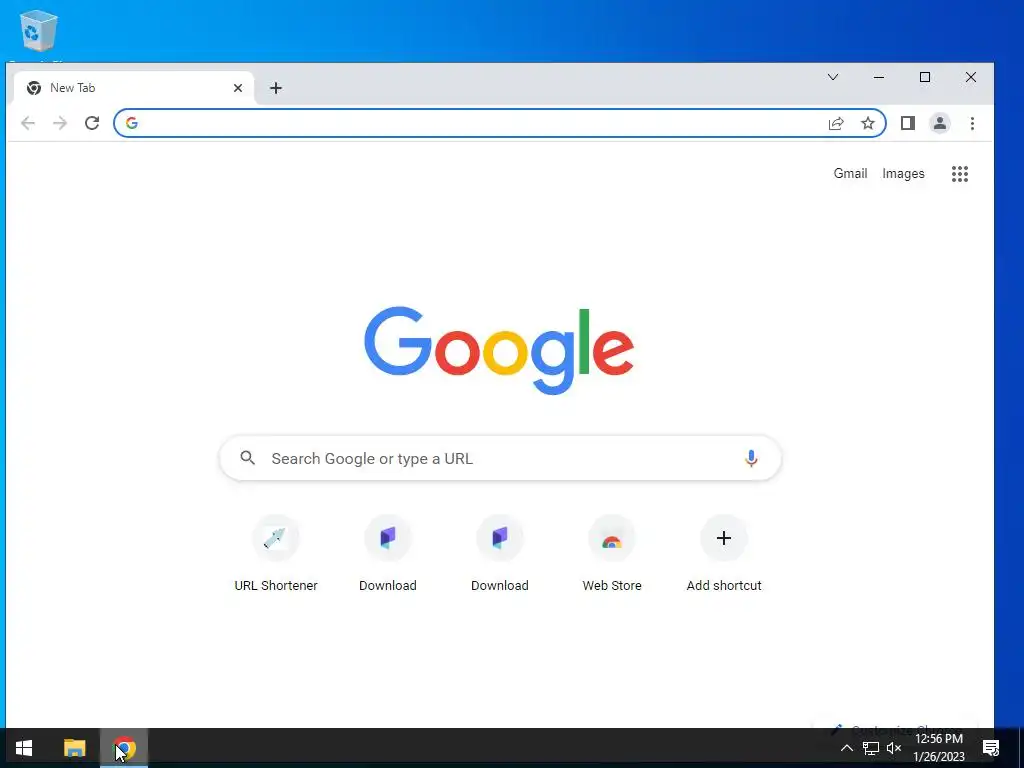Open the URL Shortener shortcut
The width and height of the screenshot is (1024, 768).
(276, 554)
